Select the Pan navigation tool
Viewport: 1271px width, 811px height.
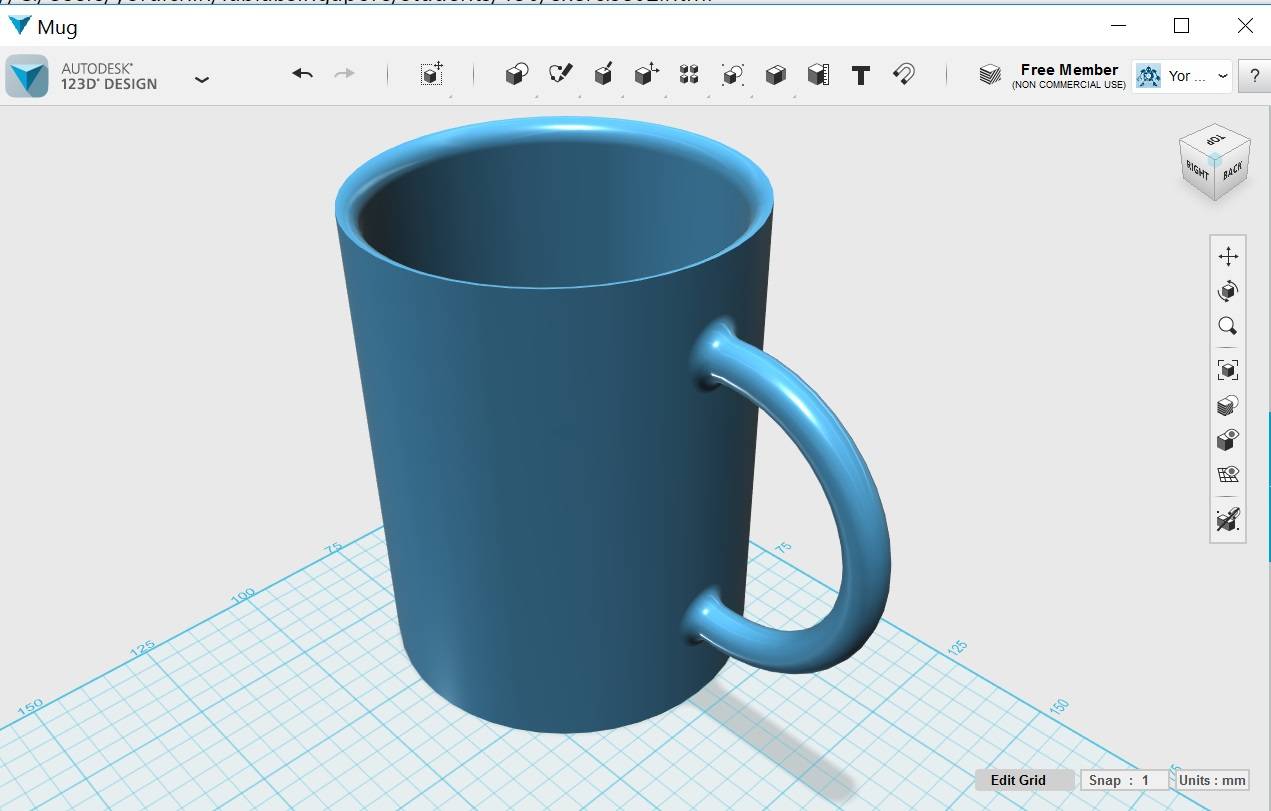coord(1228,257)
